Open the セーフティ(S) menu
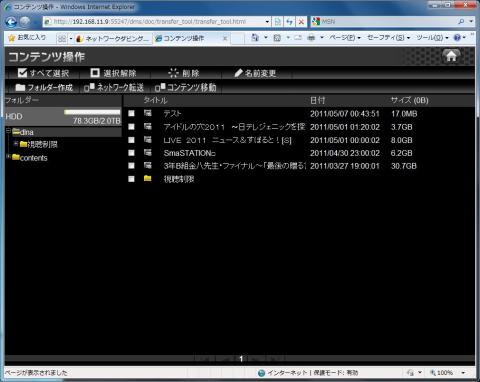 coord(388,38)
